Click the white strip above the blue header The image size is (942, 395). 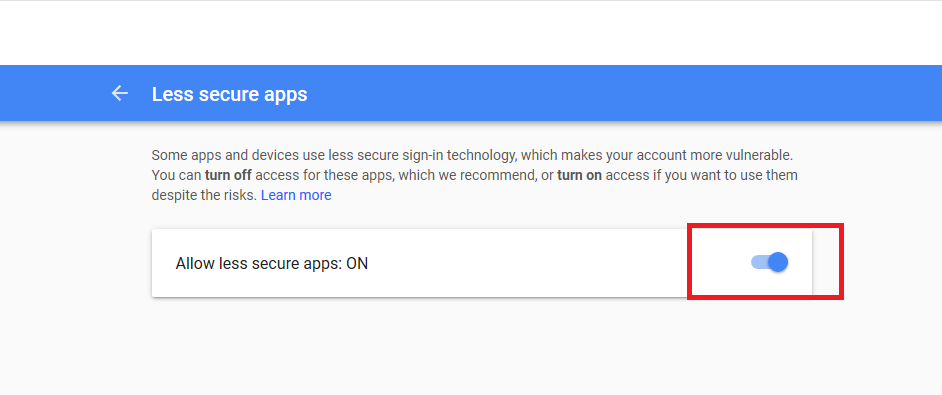471,33
